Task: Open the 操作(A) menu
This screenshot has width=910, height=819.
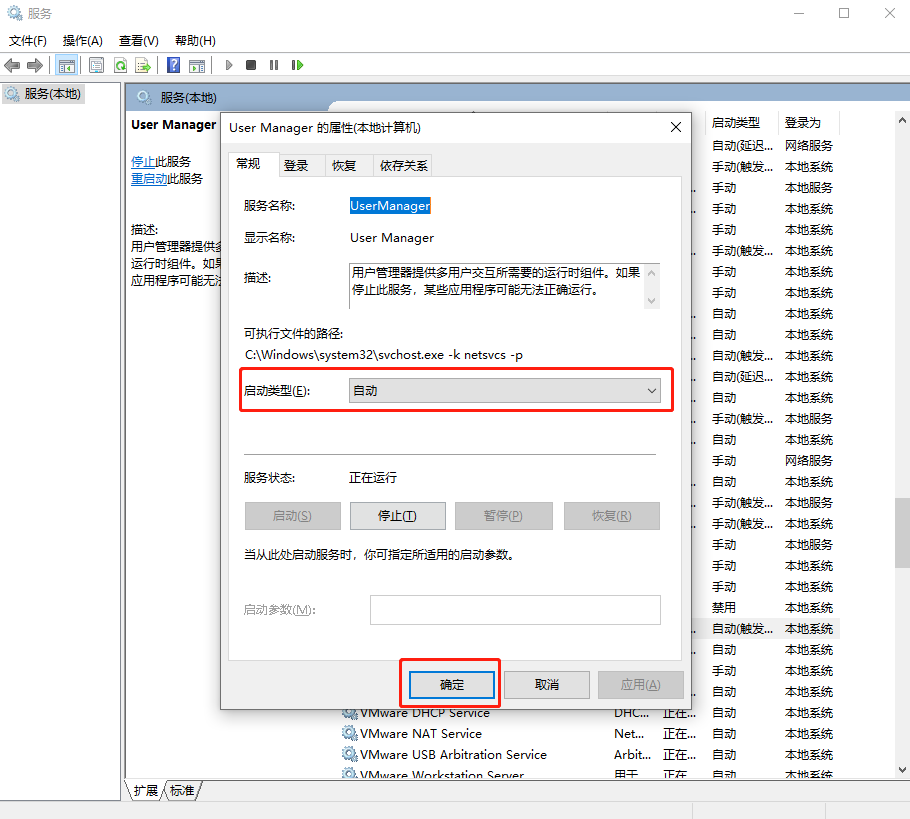Action: tap(82, 40)
